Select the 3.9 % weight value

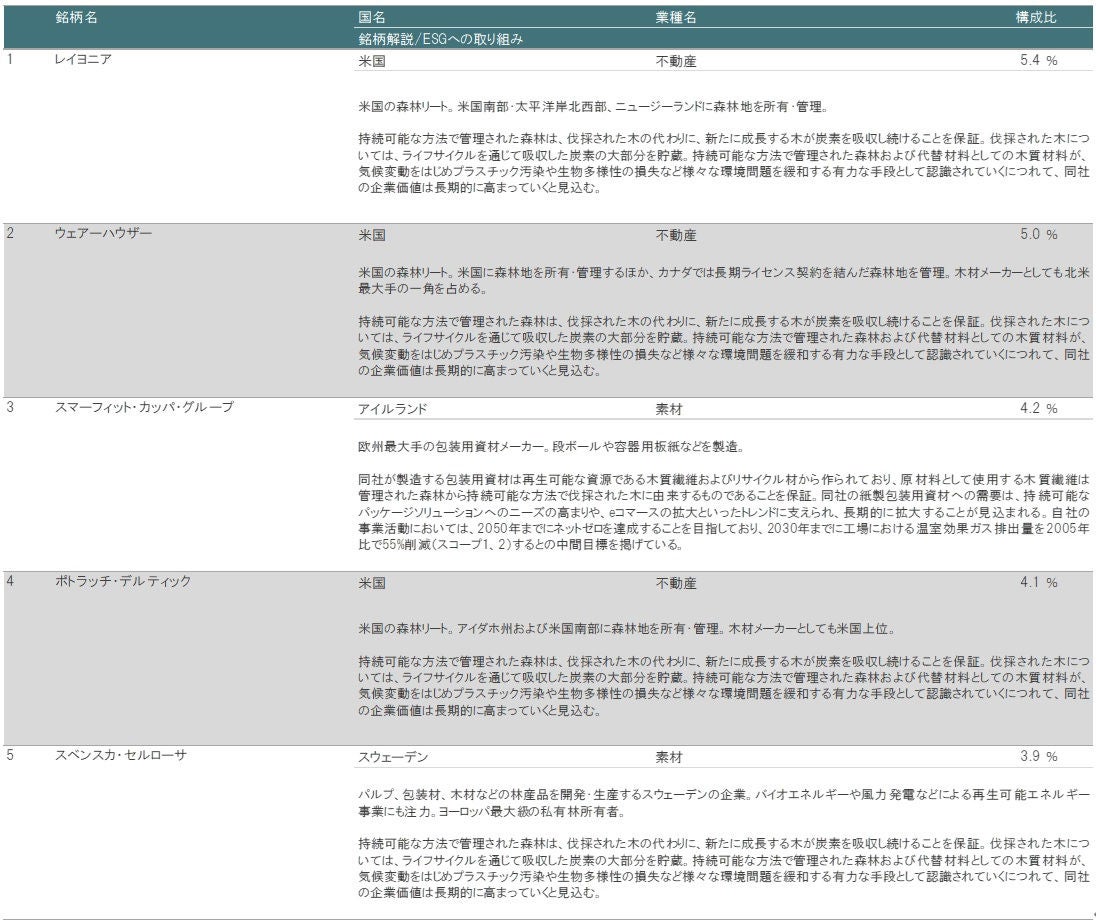tap(1038, 757)
